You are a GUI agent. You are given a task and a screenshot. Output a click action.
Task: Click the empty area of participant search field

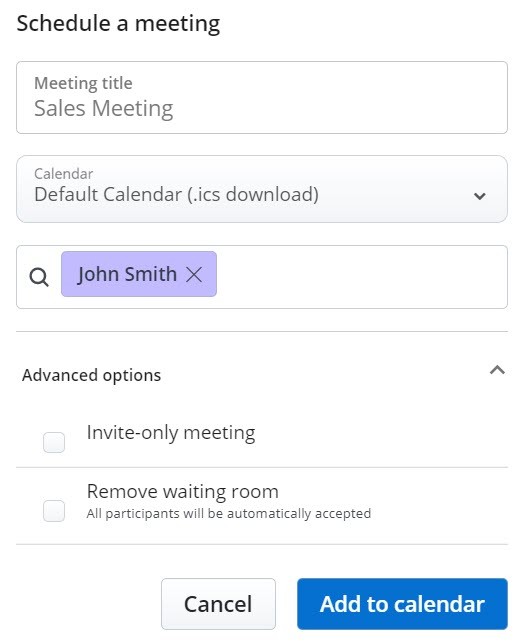(x=360, y=277)
